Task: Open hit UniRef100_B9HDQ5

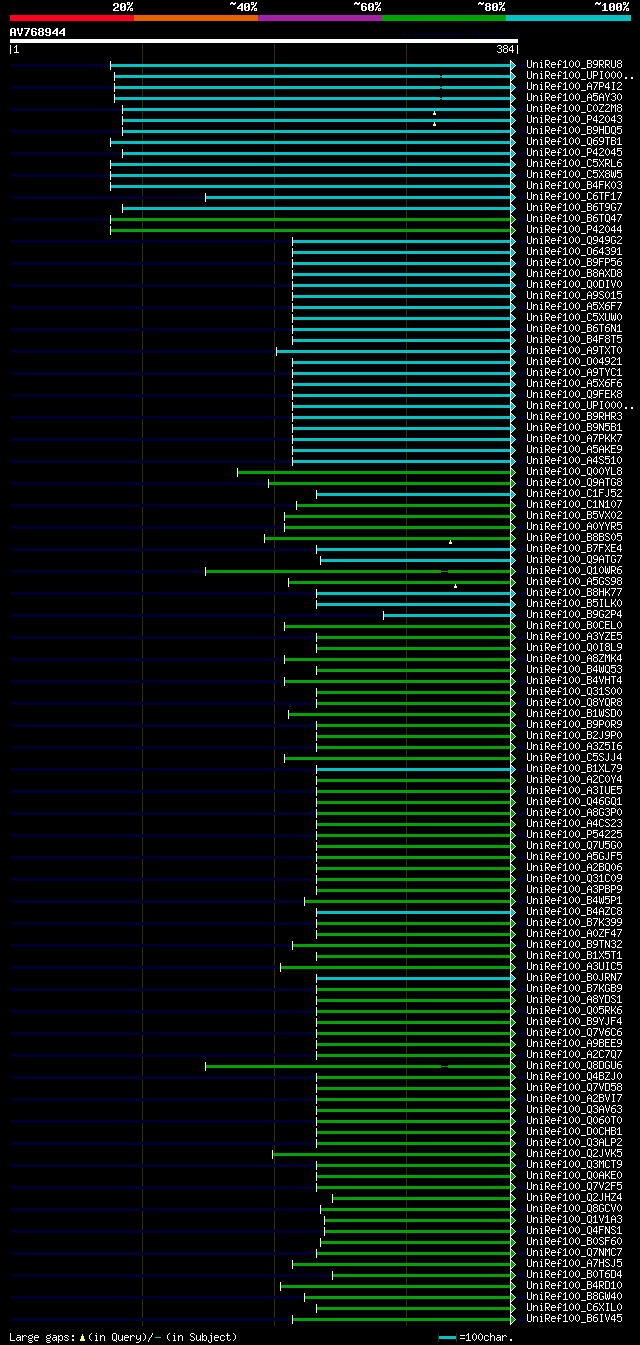Action: 574,131
